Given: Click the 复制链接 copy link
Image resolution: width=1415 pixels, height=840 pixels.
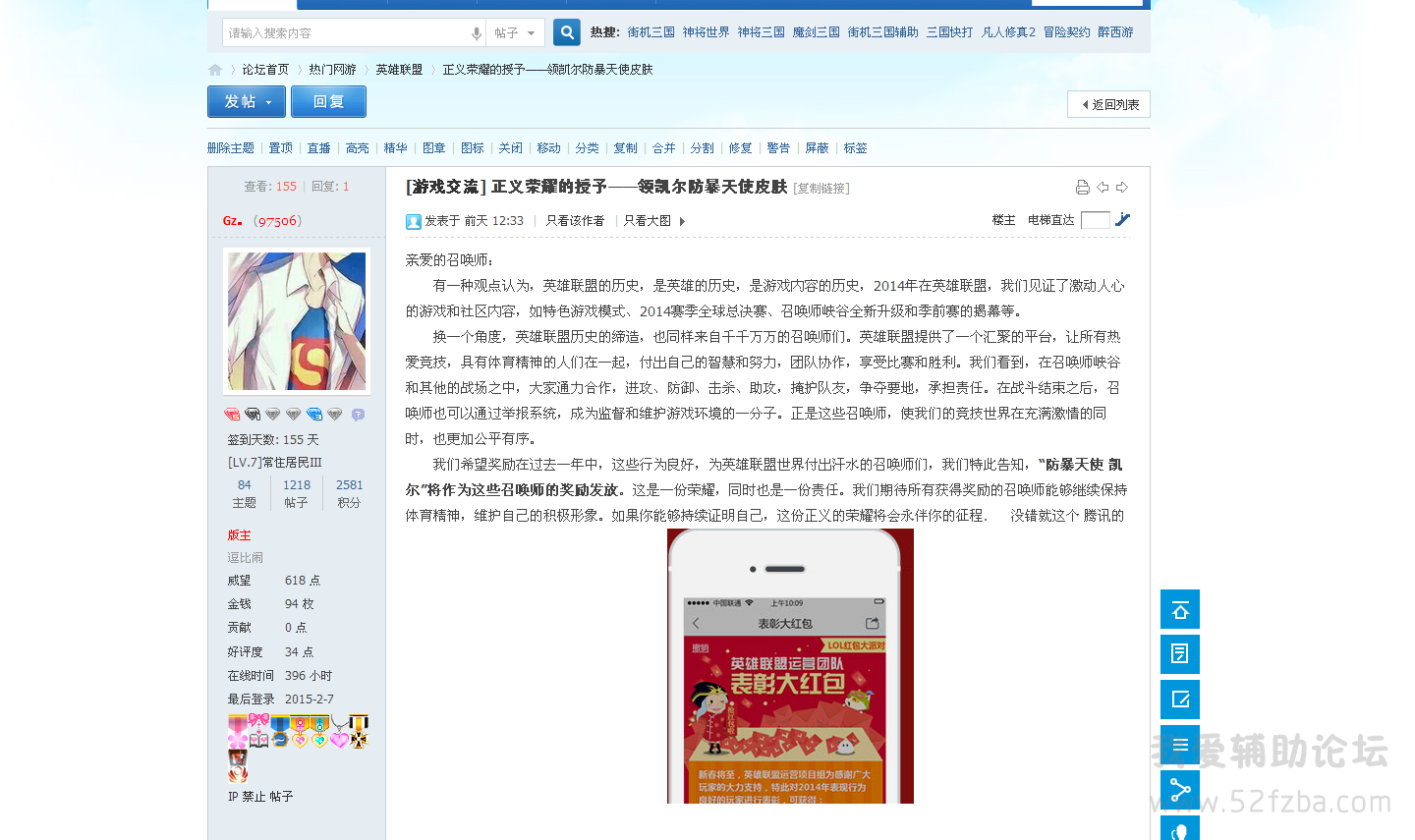Looking at the screenshot, I should (x=821, y=188).
